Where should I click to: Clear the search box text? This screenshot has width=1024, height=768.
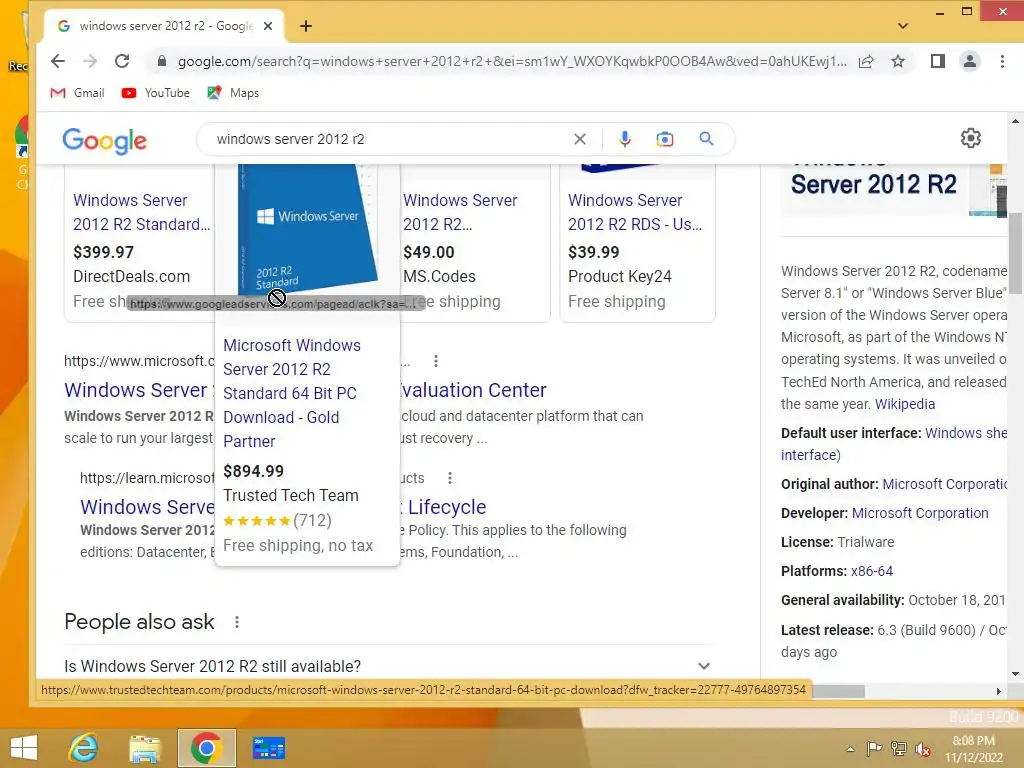pyautogui.click(x=580, y=139)
